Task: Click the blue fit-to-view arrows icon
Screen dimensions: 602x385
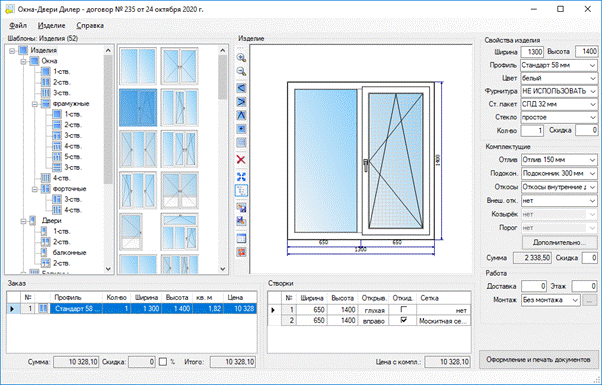Action: tap(241, 177)
